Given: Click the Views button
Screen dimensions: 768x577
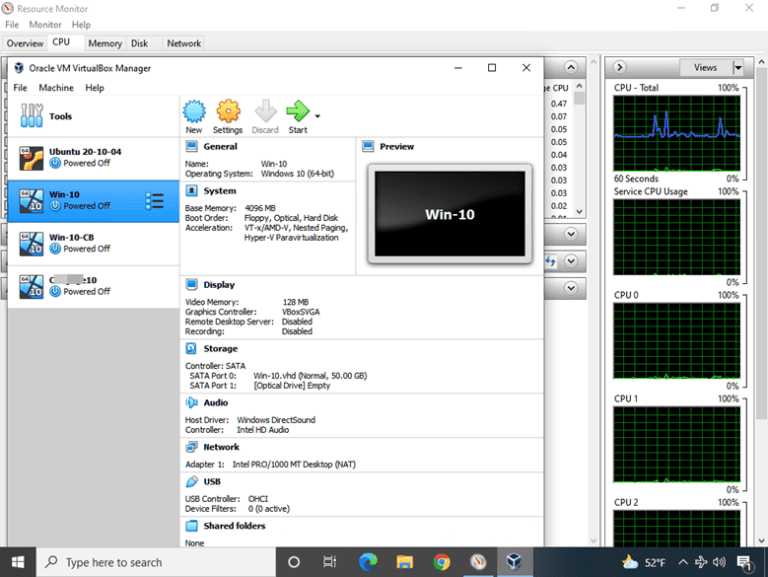Looking at the screenshot, I should point(705,67).
